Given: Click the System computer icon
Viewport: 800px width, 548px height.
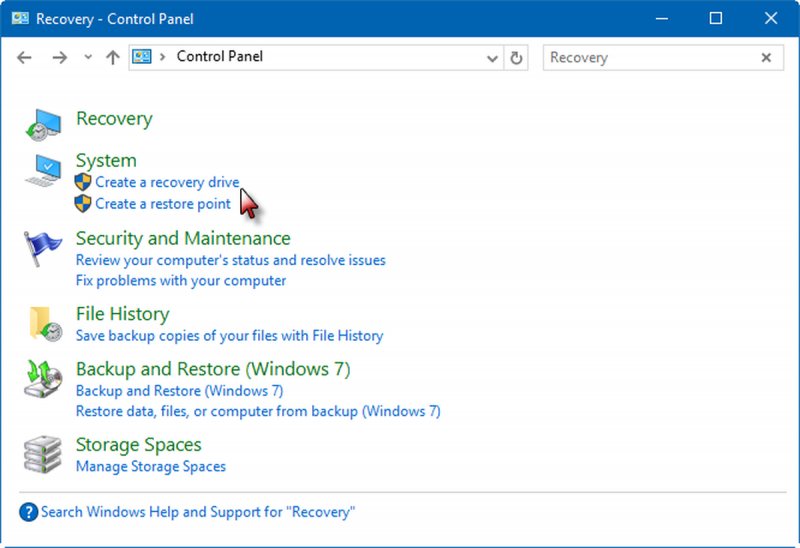Looking at the screenshot, I should [43, 171].
